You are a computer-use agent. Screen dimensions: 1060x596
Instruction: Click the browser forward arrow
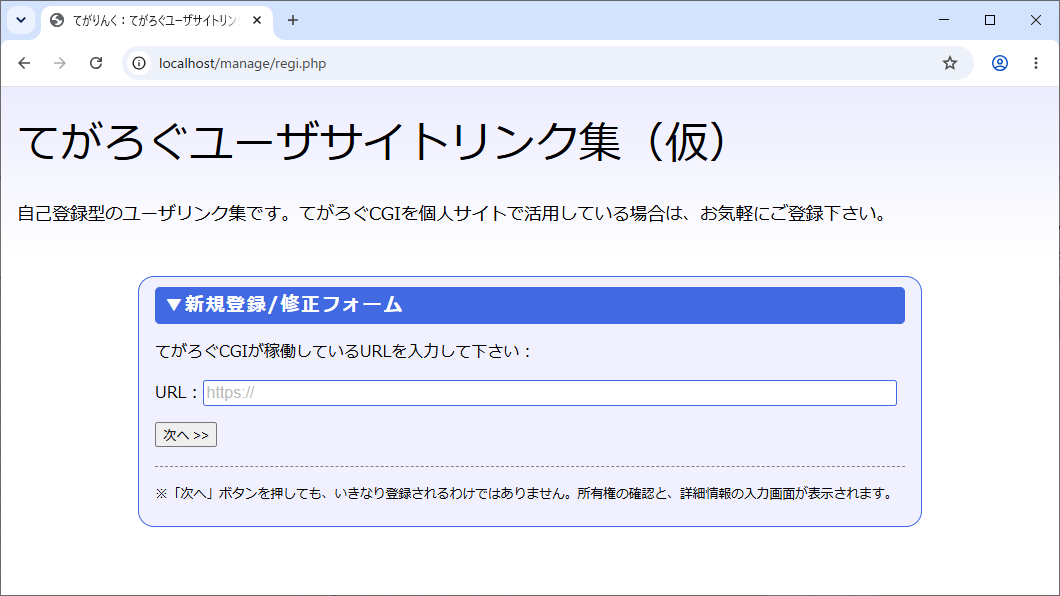[60, 63]
